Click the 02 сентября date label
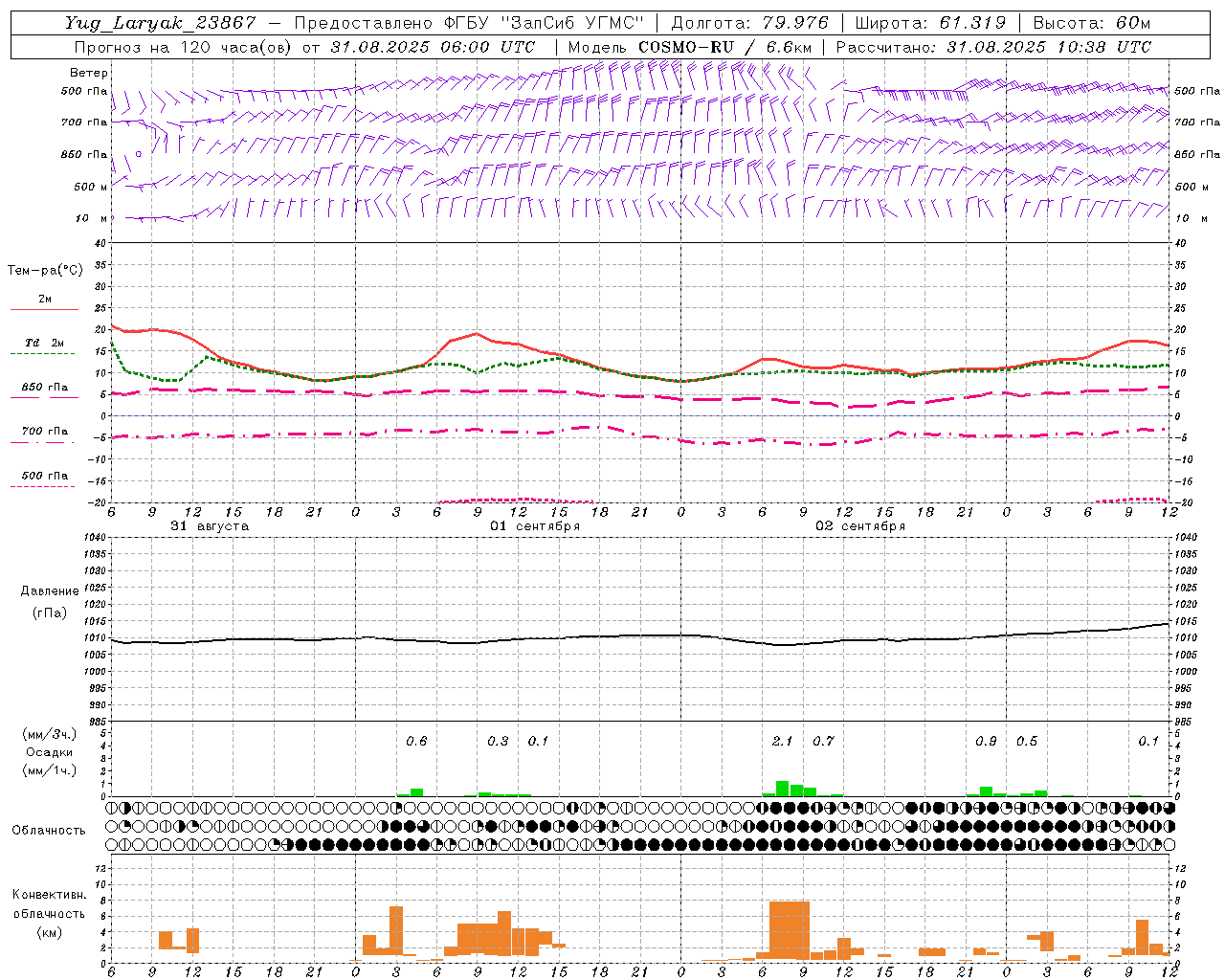Viewport: 1225px width, 980px height. coord(860,526)
